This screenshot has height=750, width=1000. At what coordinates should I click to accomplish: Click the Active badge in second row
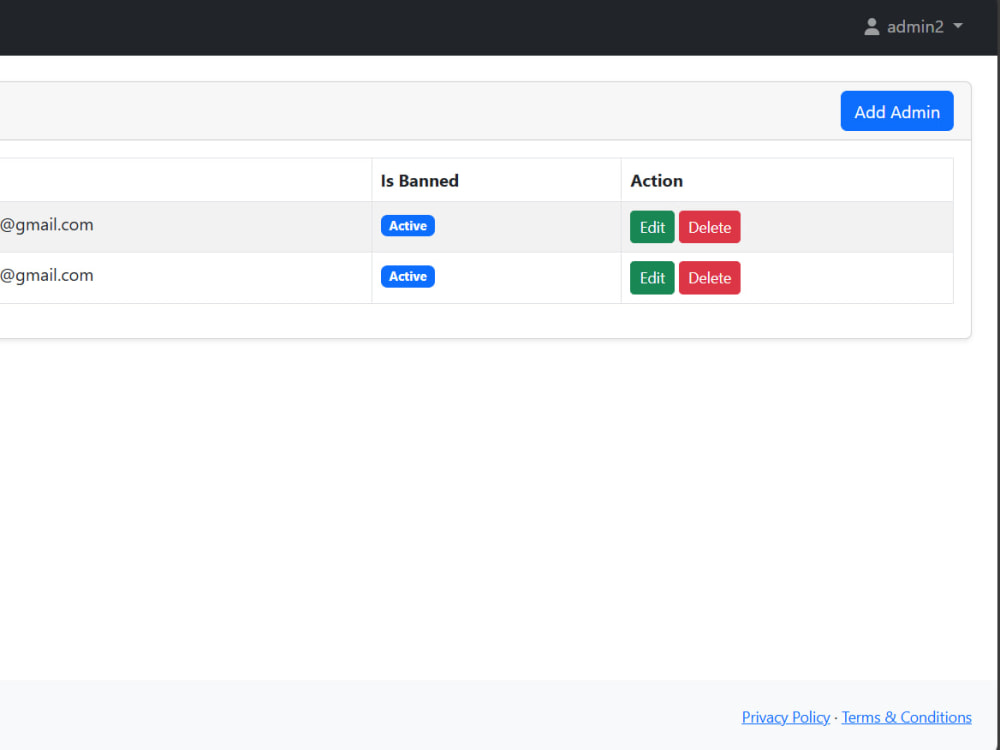coord(408,276)
